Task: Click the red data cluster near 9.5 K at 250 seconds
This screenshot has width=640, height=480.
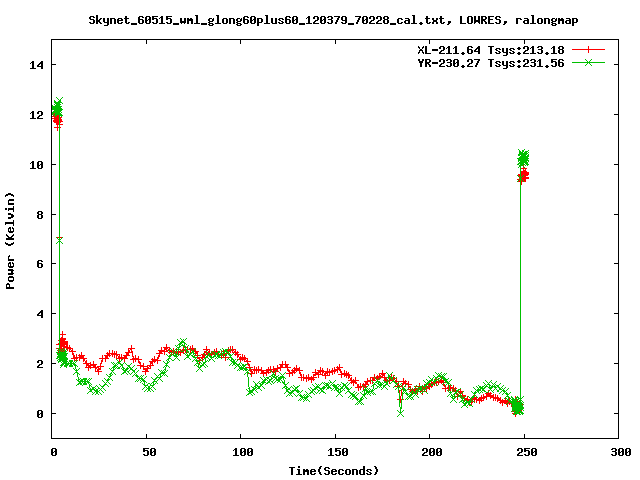Action: coord(523,176)
